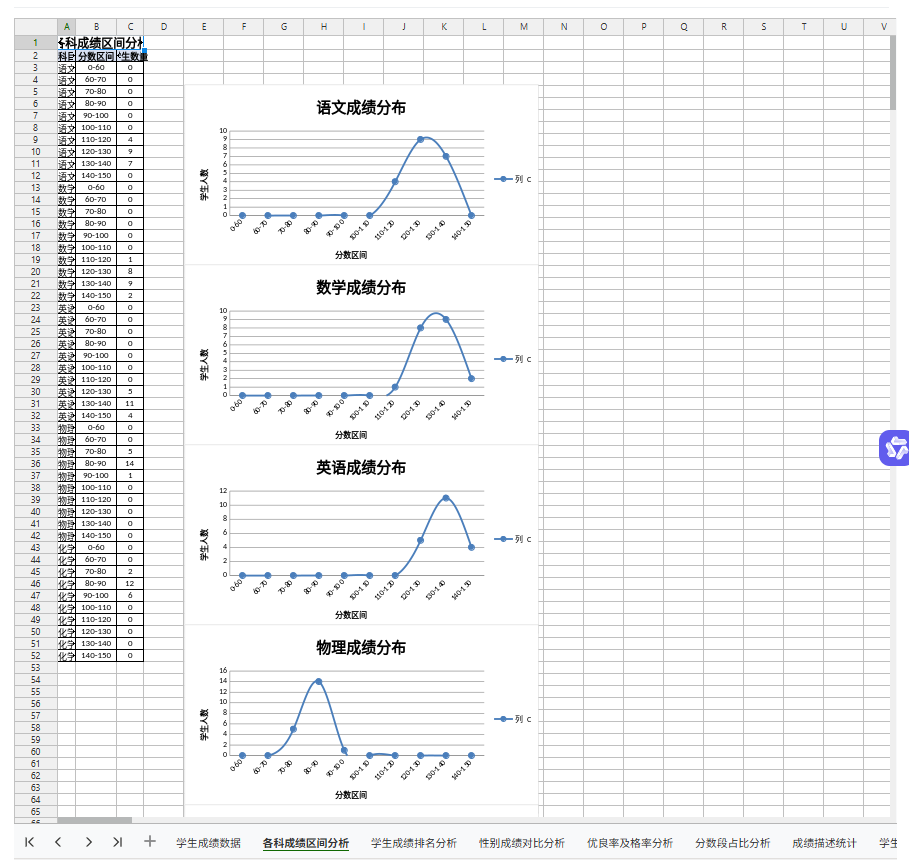Select column D header
The width and height of the screenshot is (909, 860).
click(164, 26)
